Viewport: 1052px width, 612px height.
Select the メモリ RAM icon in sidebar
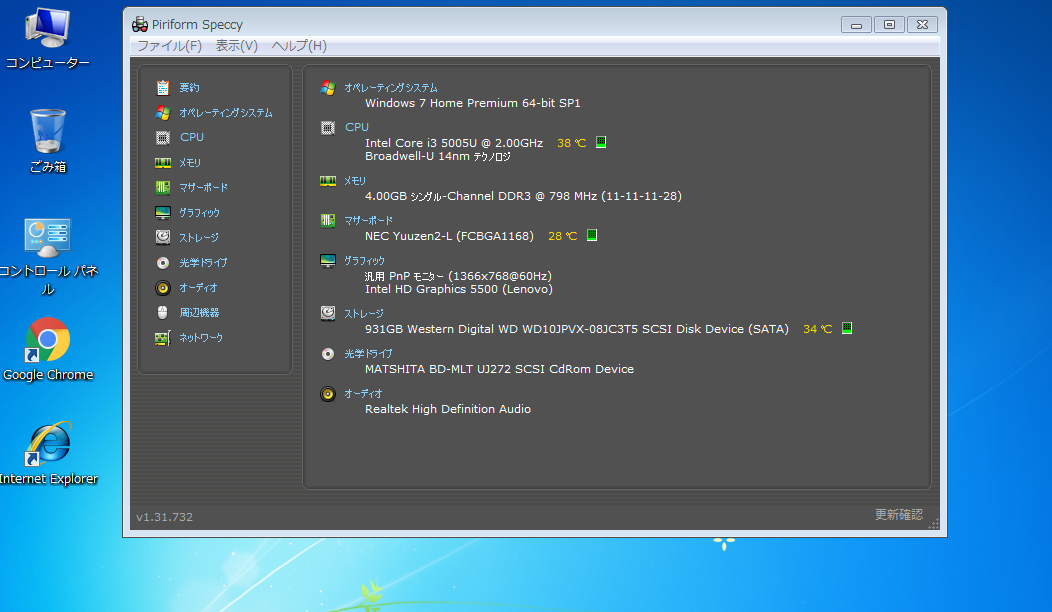(x=162, y=162)
